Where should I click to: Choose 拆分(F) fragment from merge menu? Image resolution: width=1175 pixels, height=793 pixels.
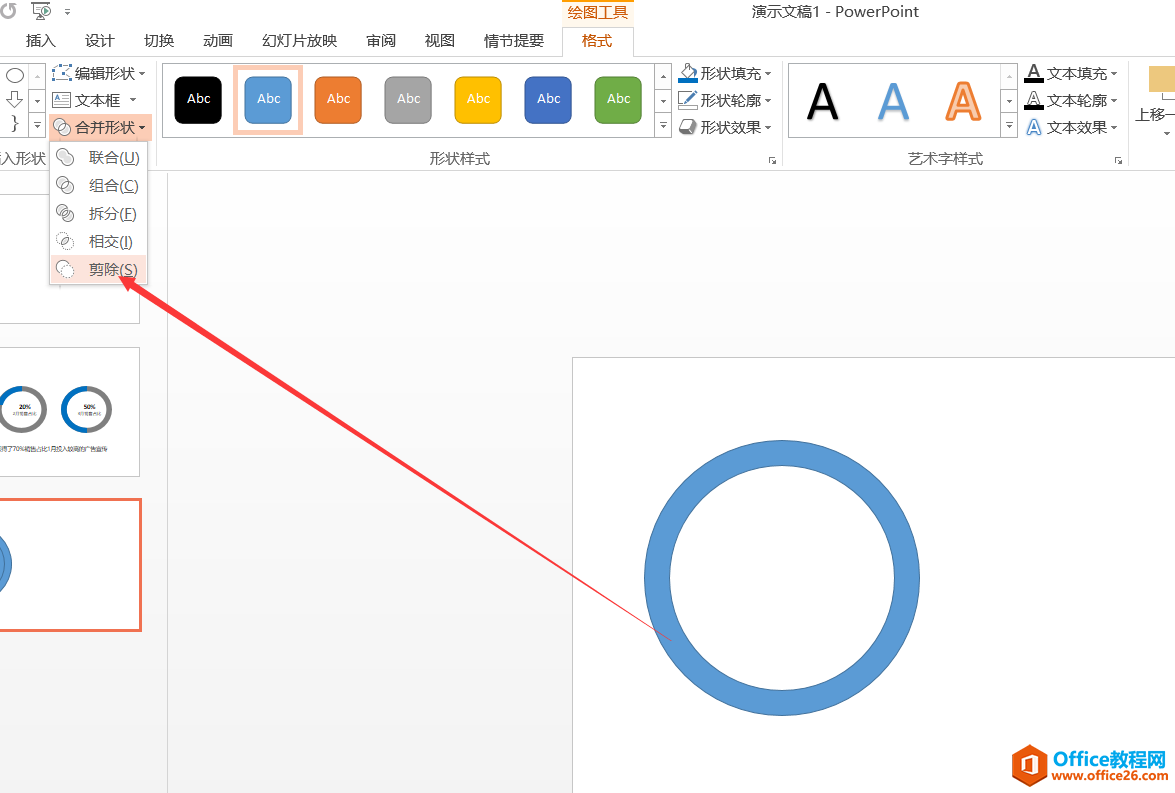click(98, 214)
